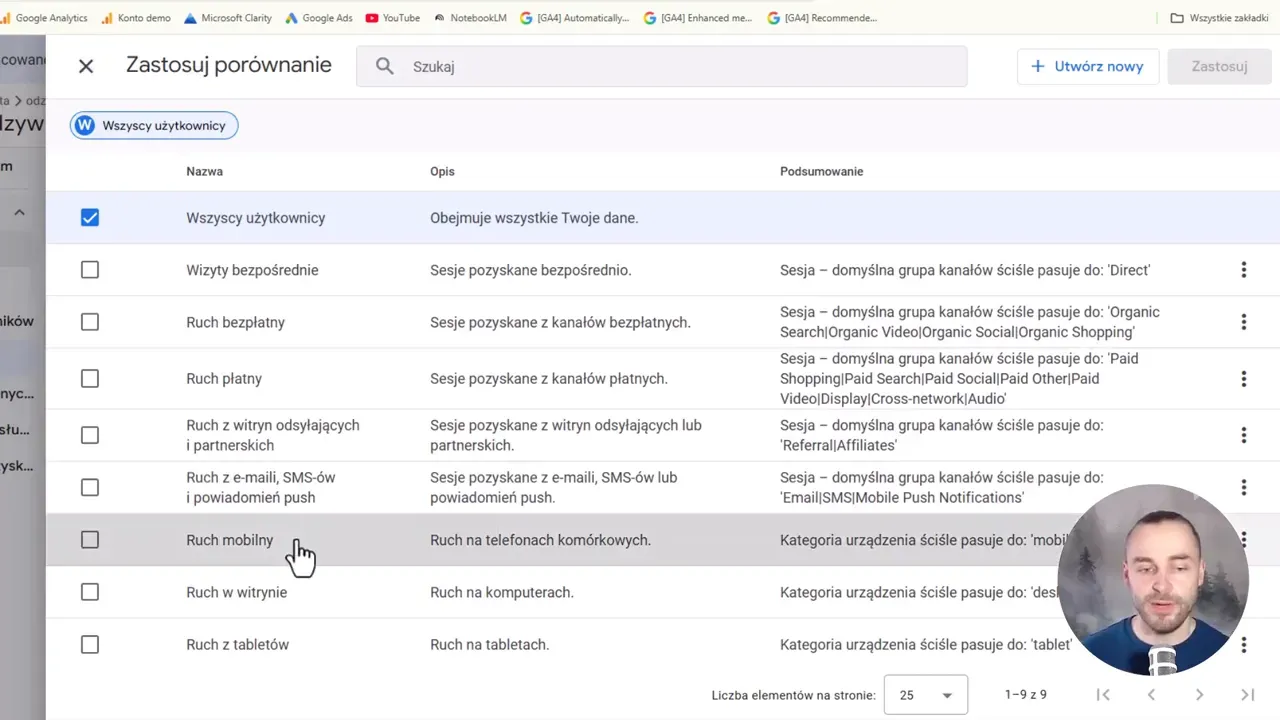This screenshot has width=1280, height=720.
Task: Open YouTube bookmark
Action: pyautogui.click(x=393, y=18)
